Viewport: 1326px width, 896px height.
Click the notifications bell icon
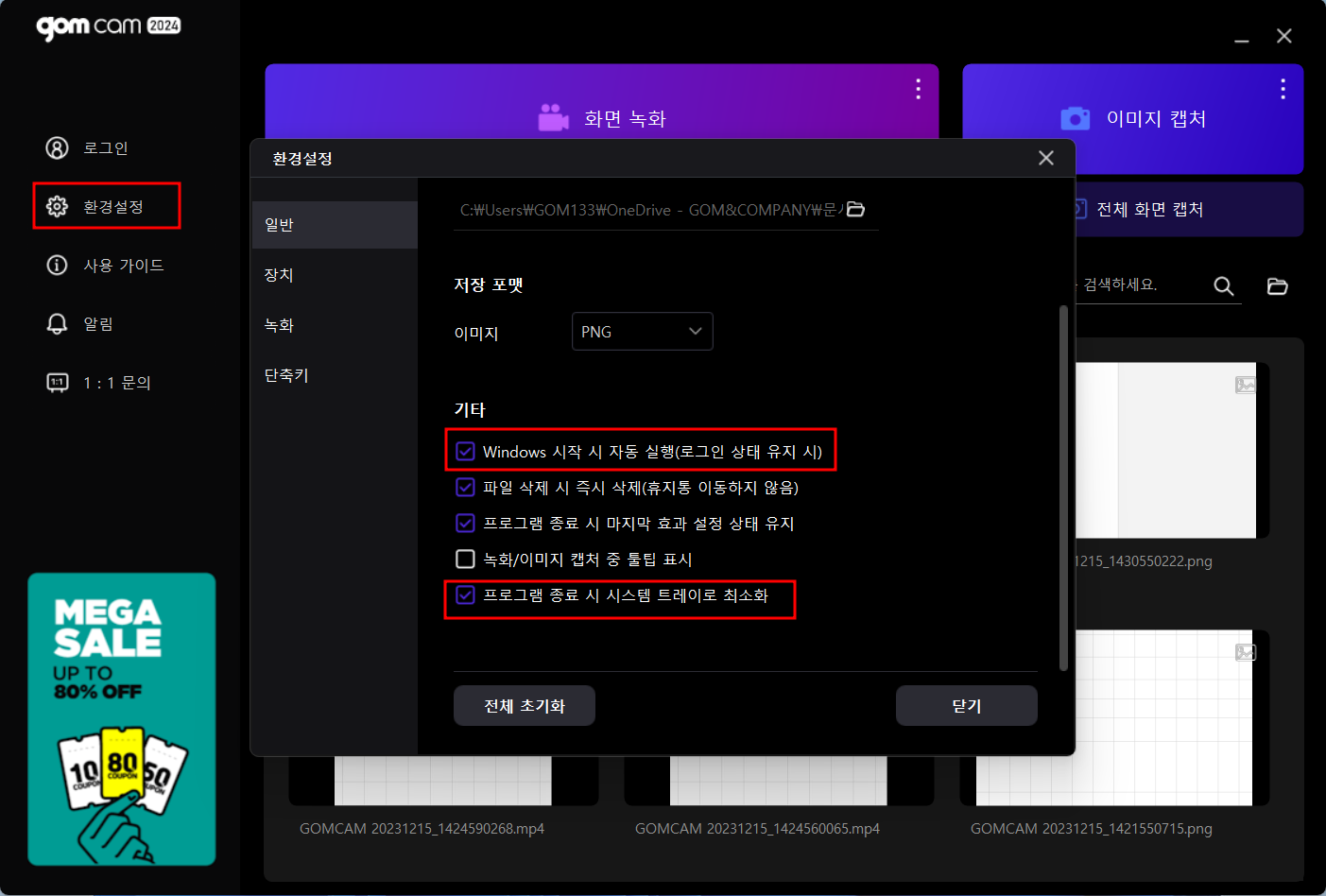(57, 324)
